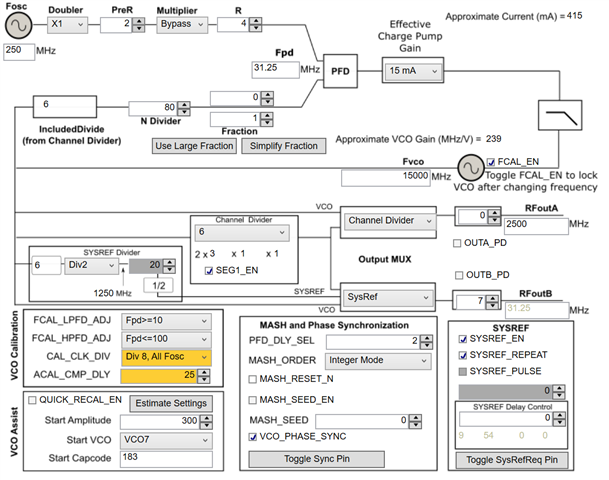Open the FCAL_HPFD_ADJ dropdown
This screenshot has height=480, width=609.
click(x=166, y=339)
